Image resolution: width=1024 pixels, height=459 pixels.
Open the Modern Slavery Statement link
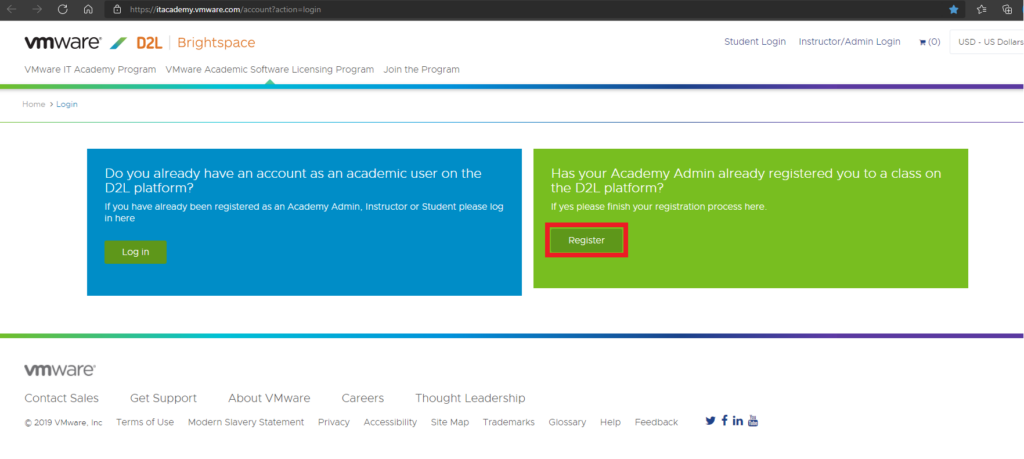pyautogui.click(x=246, y=422)
